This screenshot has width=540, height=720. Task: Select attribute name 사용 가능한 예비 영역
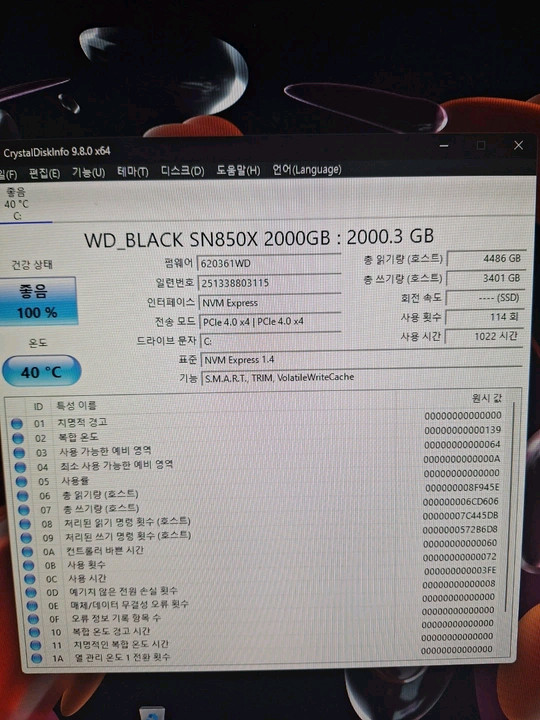click(x=106, y=451)
